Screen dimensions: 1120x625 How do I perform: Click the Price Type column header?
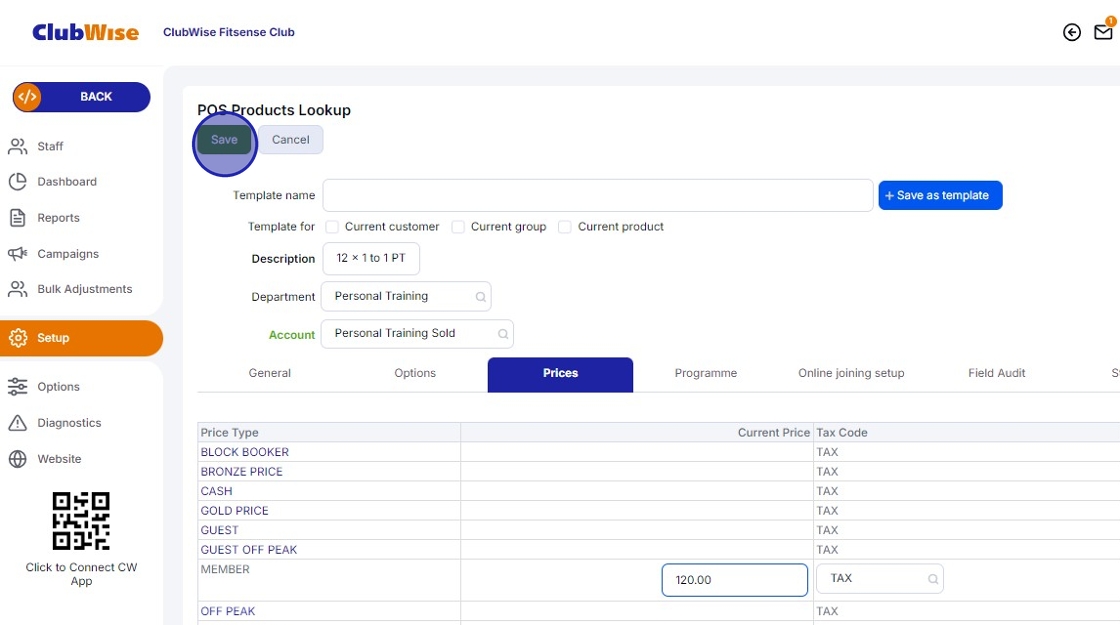[x=229, y=433]
